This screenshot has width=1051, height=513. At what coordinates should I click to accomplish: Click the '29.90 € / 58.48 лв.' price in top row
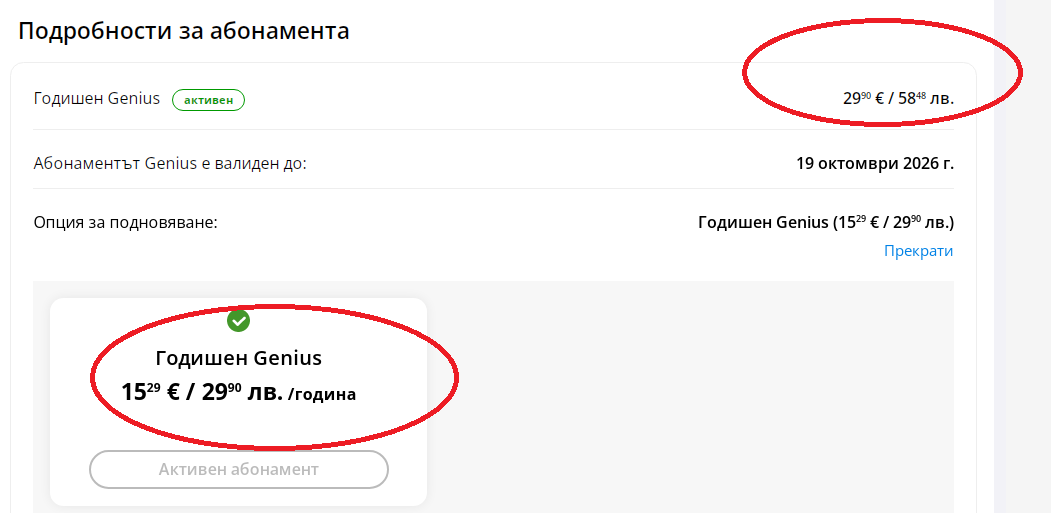(898, 99)
